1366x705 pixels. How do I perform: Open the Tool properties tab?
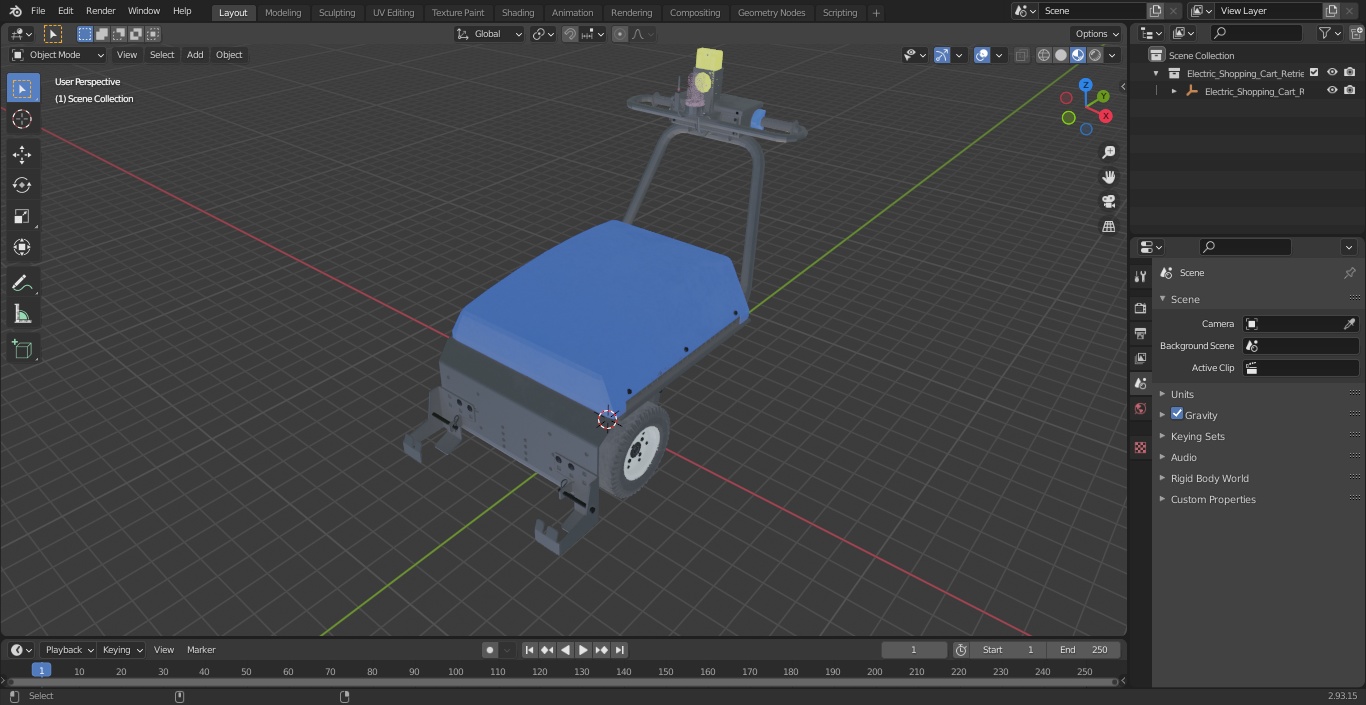pyautogui.click(x=1140, y=277)
